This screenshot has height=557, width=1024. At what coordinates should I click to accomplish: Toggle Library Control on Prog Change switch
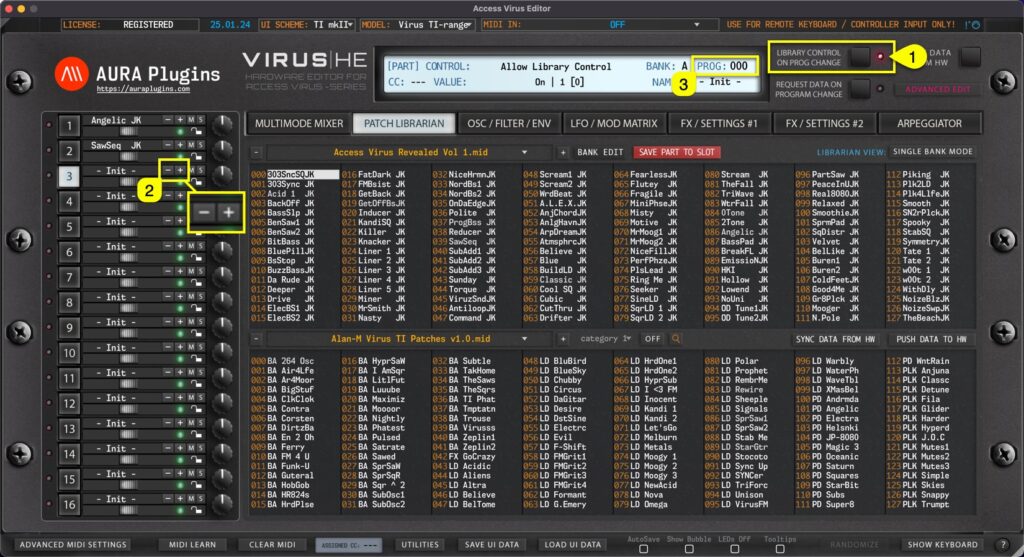[x=861, y=57]
